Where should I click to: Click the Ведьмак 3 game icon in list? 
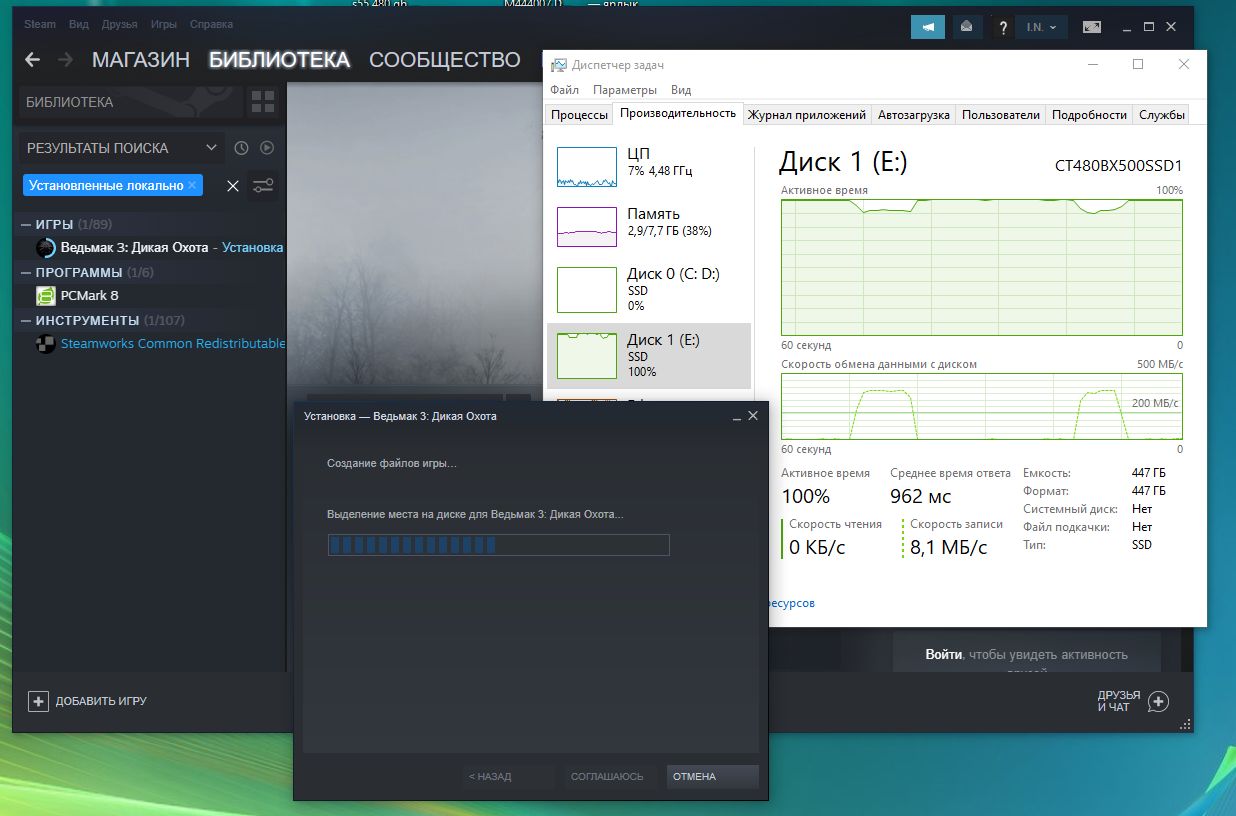[46, 247]
